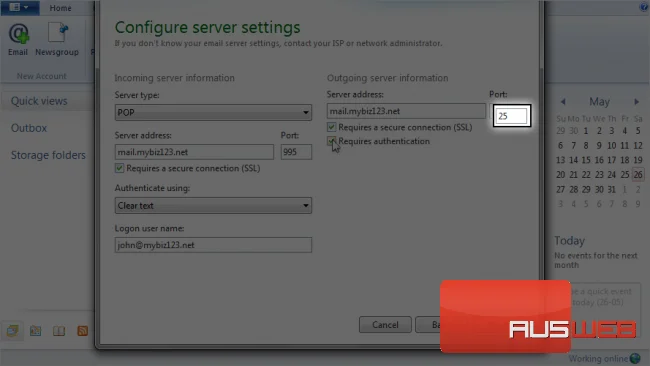Viewport: 650px width, 366px height.
Task: Open the Server type POP dropdown
Action: coord(213,112)
